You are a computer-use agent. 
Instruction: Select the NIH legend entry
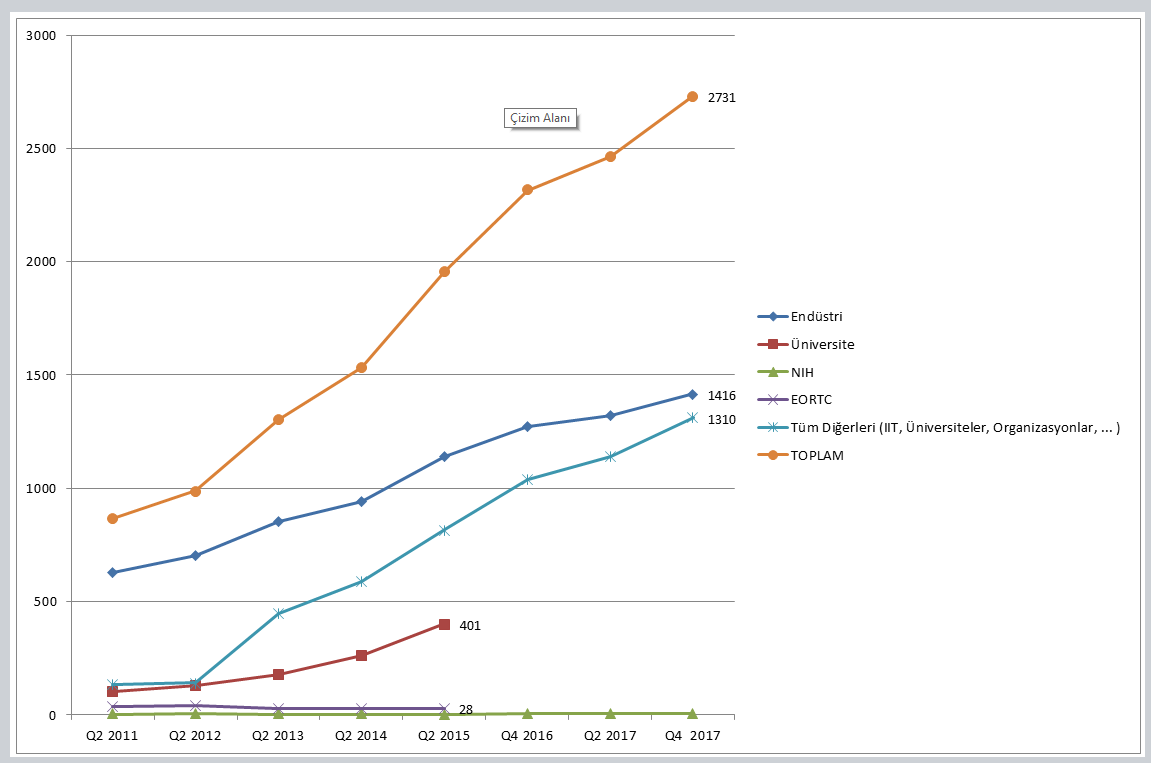point(802,373)
